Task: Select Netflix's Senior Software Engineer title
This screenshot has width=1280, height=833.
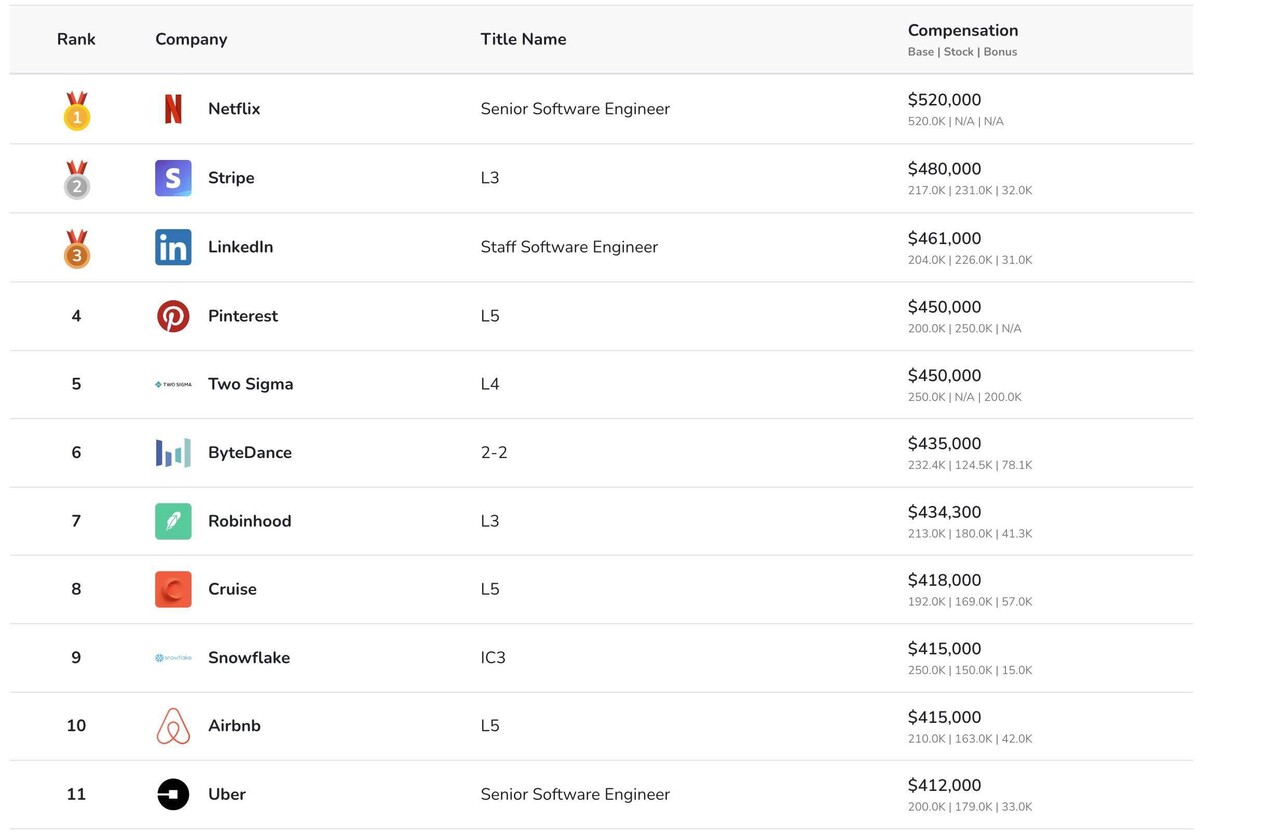Action: coord(575,109)
